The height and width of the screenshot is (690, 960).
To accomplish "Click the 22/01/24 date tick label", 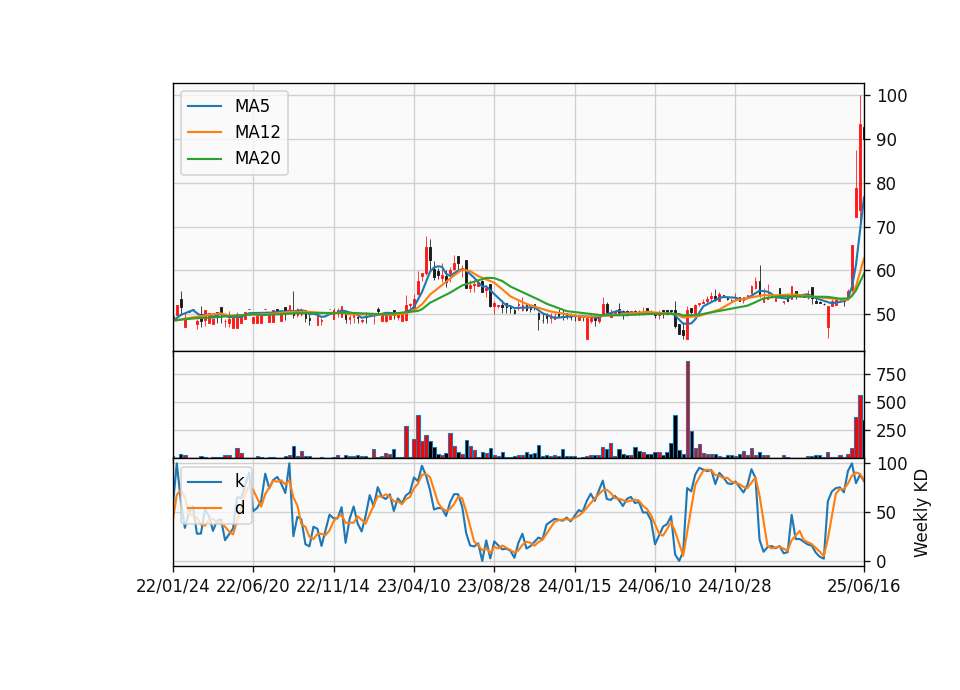I will pyautogui.click(x=173, y=587).
